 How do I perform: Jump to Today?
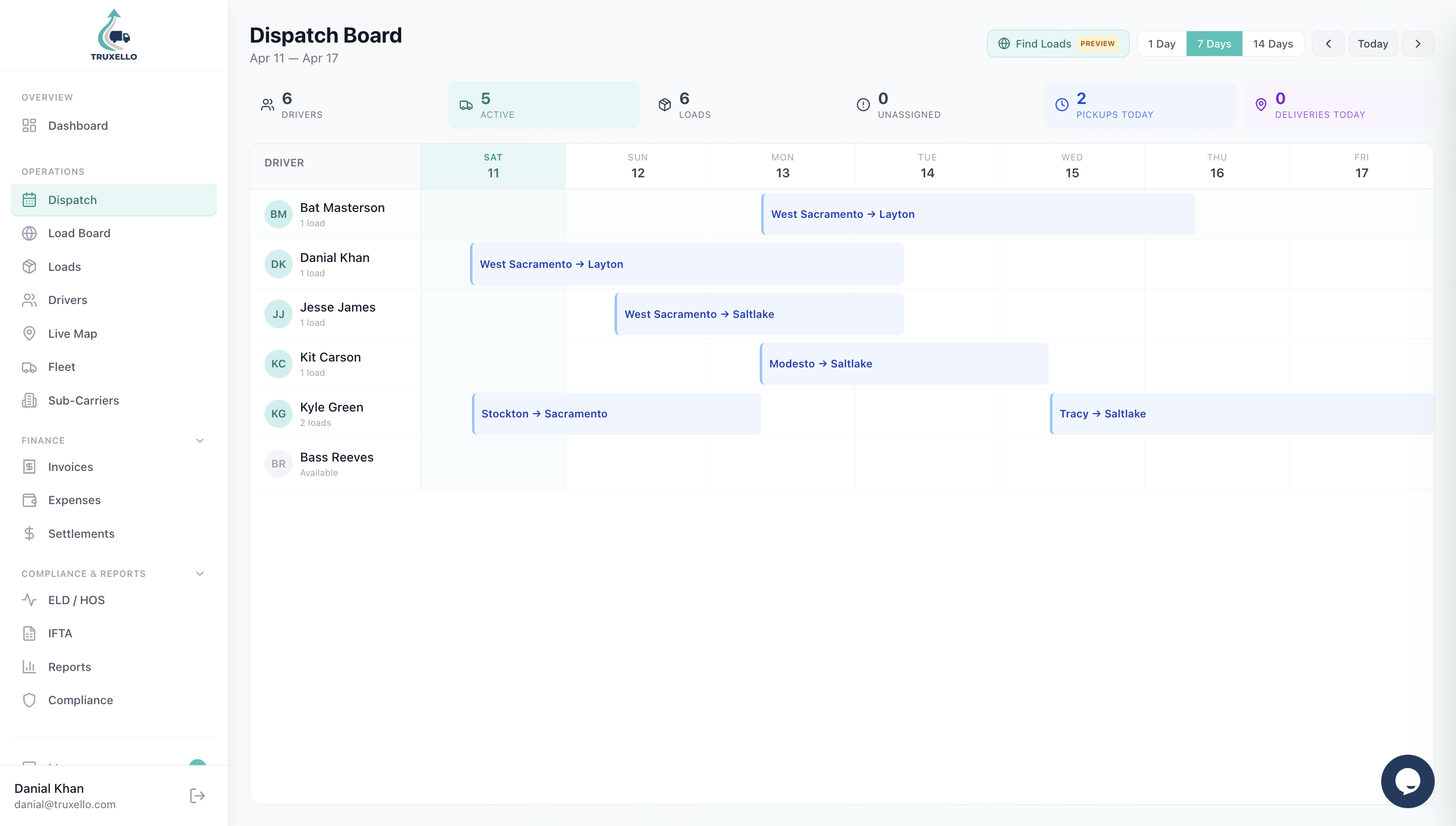(x=1373, y=43)
